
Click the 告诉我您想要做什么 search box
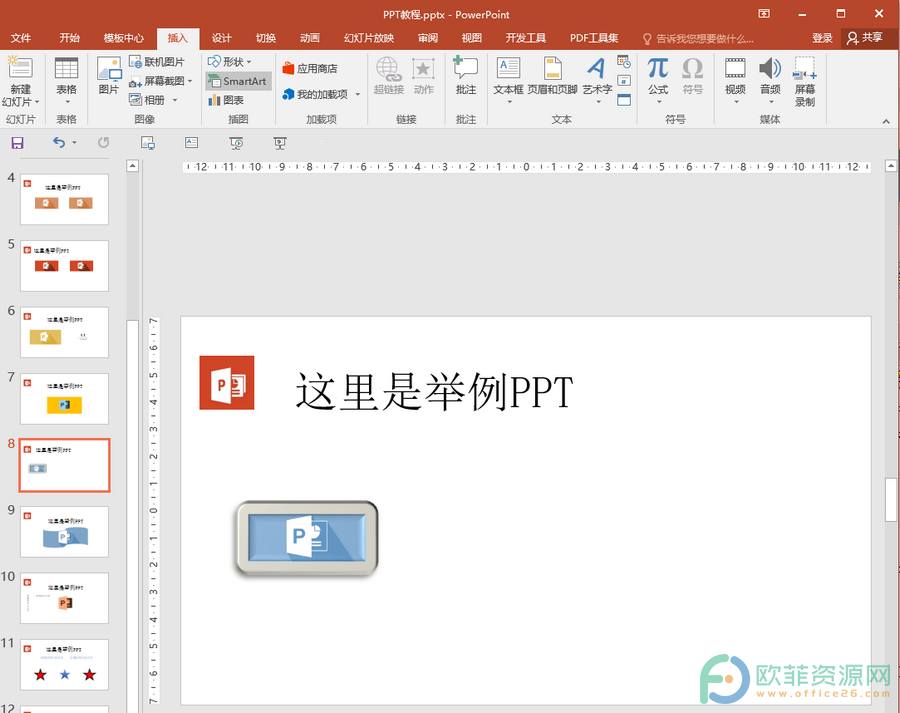click(x=698, y=38)
